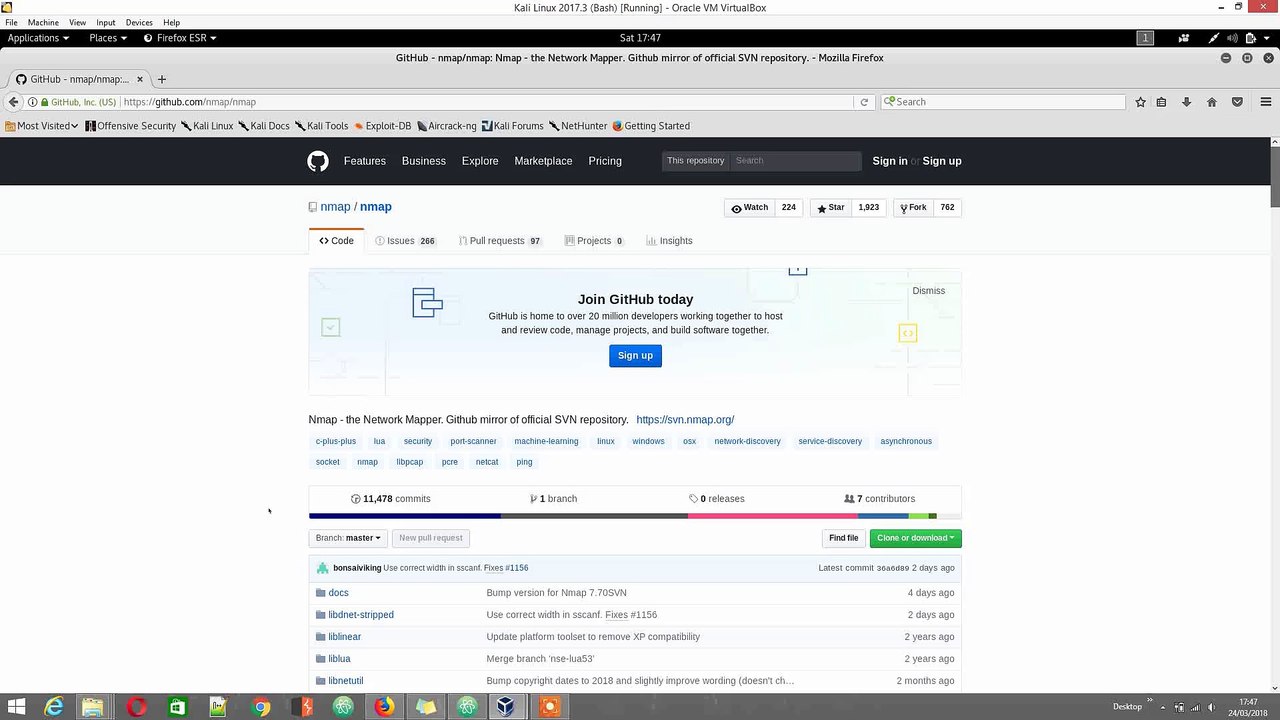Open the Applications menu dropdown
Viewport: 1280px width, 720px height.
click(38, 38)
